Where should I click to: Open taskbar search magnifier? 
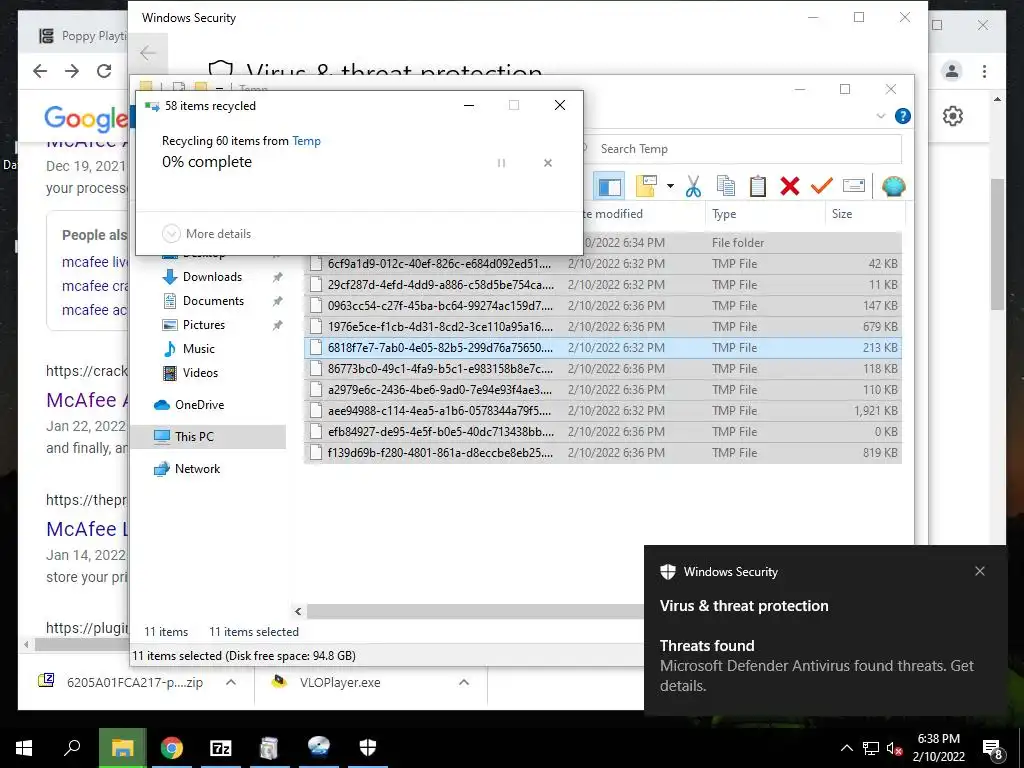click(72, 748)
